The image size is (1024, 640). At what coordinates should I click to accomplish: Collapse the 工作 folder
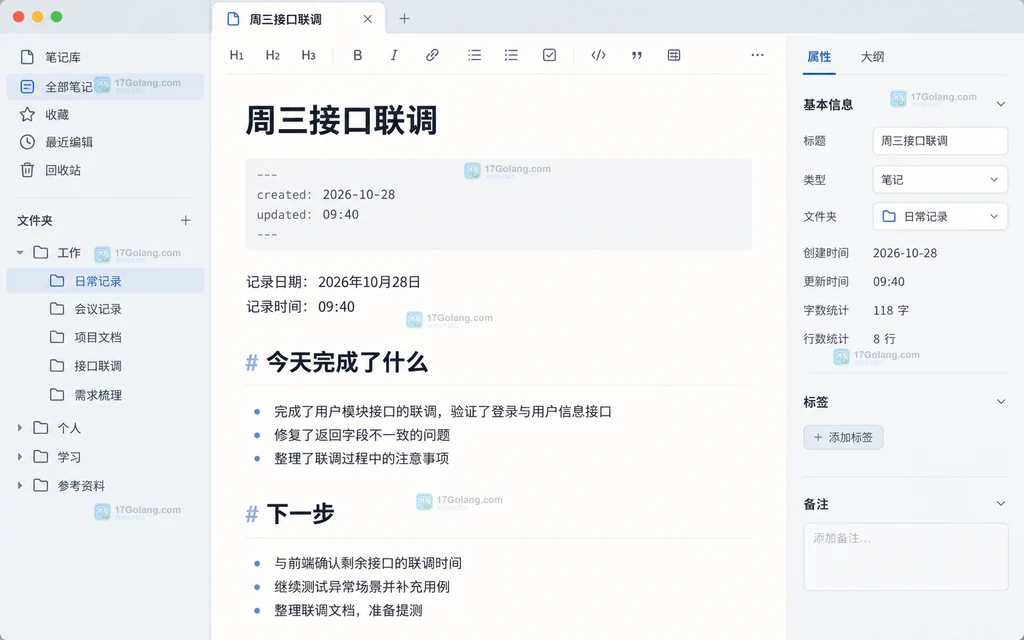(20, 253)
